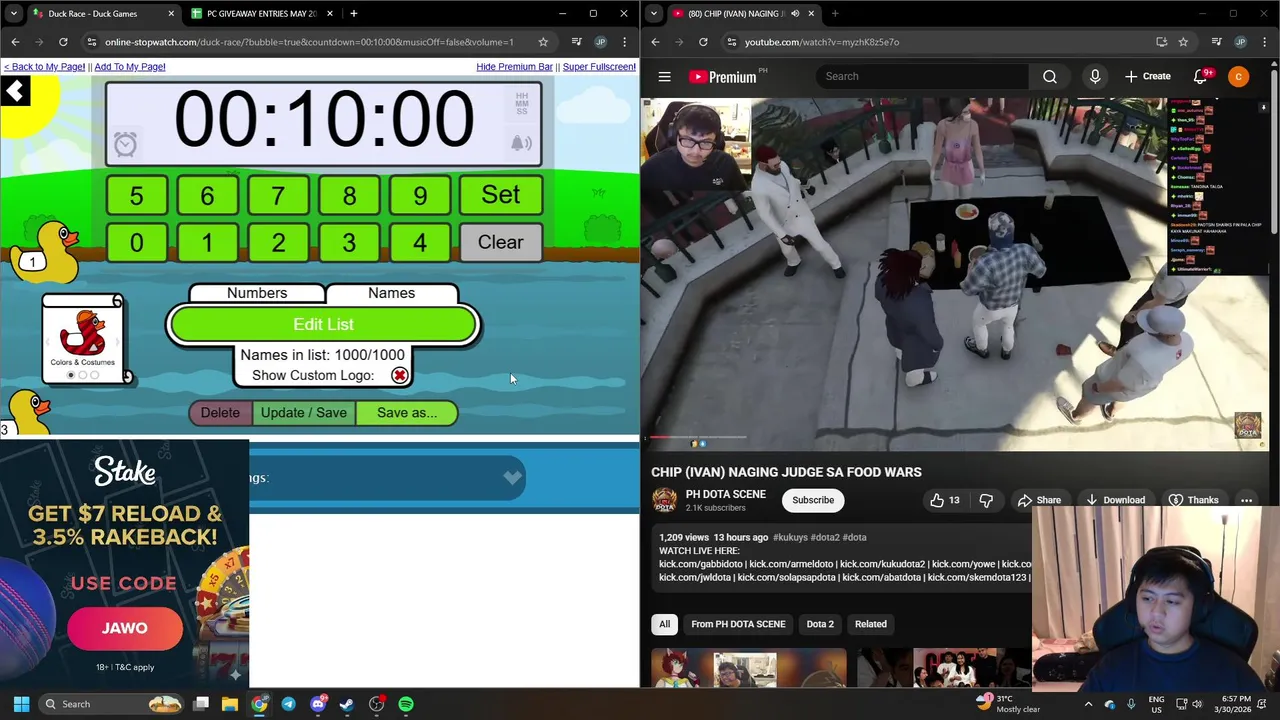Click the Thanks button under the video

1193,500
